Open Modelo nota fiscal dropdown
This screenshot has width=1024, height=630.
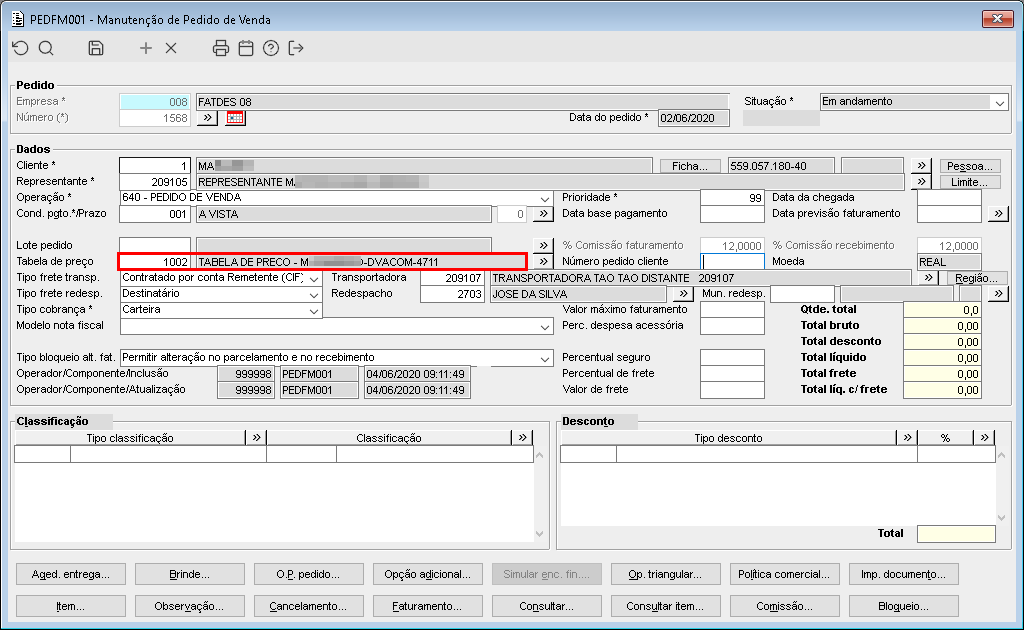click(x=545, y=326)
